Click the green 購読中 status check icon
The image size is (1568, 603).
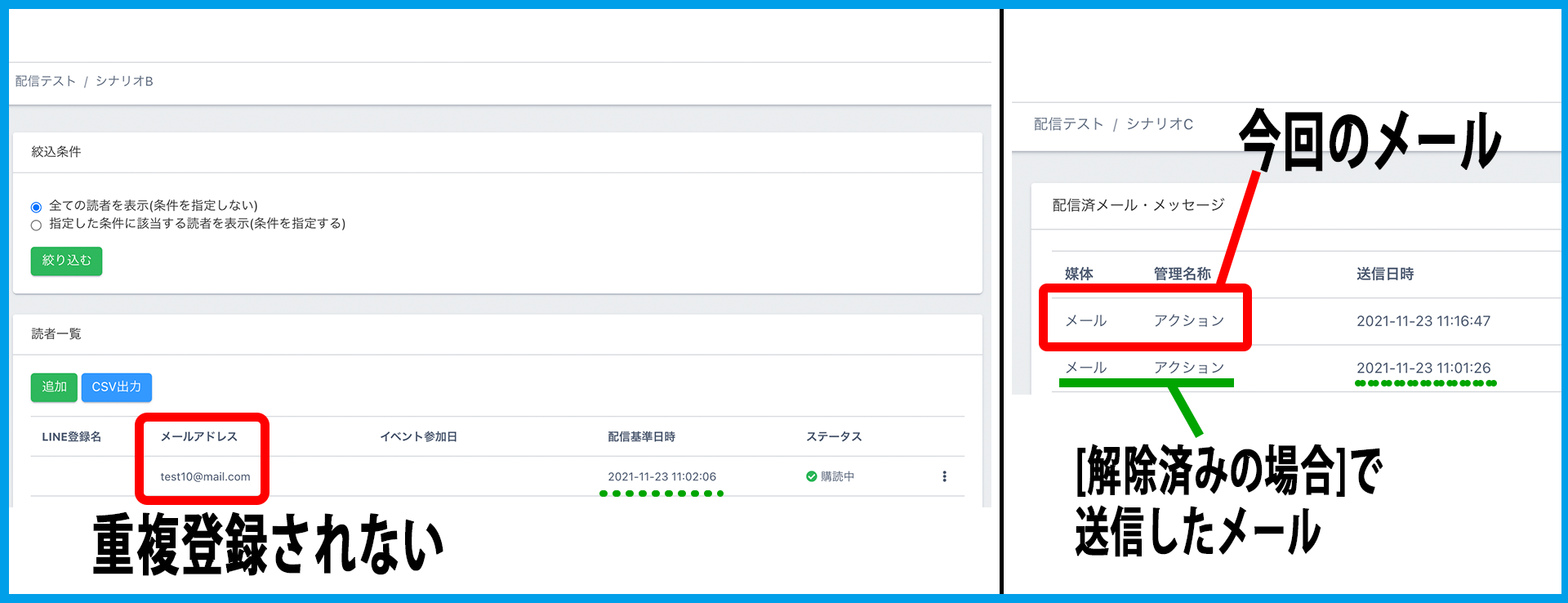(x=811, y=476)
